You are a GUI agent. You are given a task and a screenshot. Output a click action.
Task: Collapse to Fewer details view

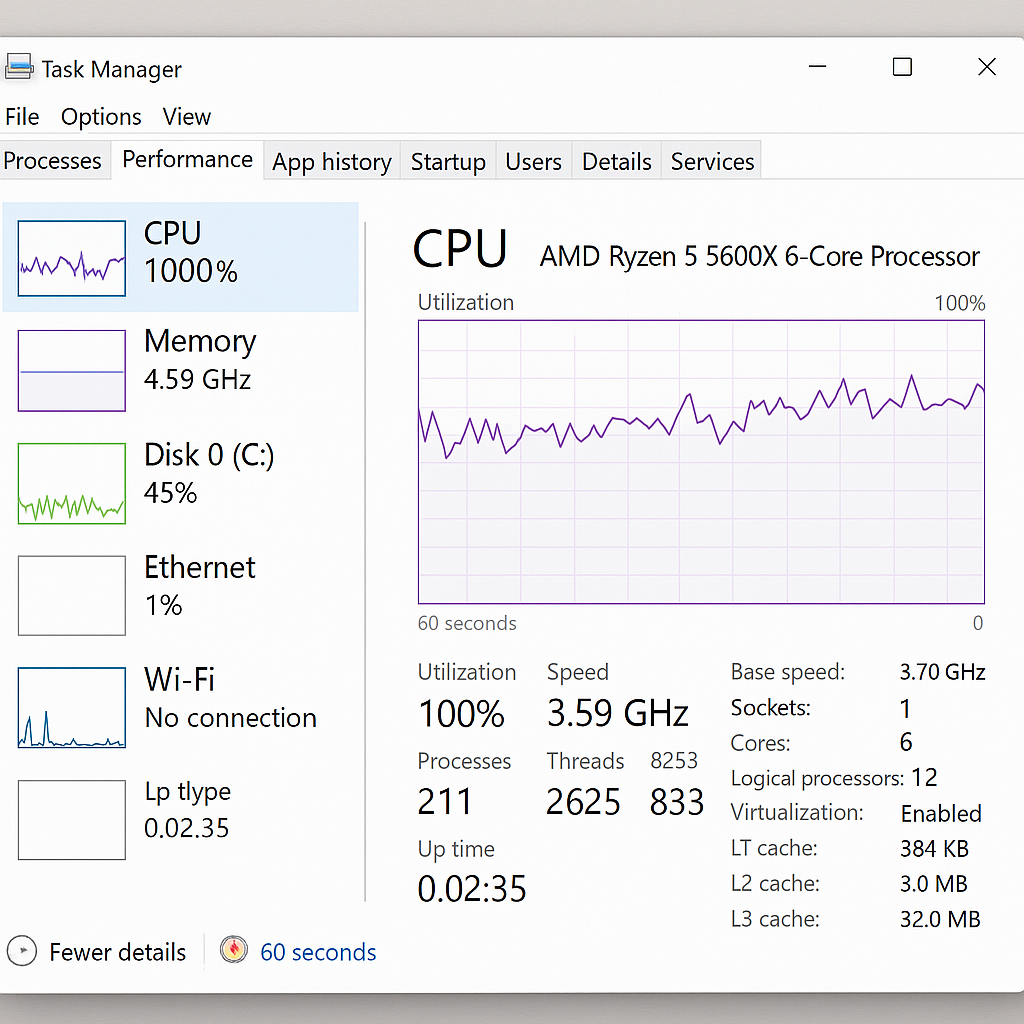click(x=116, y=951)
